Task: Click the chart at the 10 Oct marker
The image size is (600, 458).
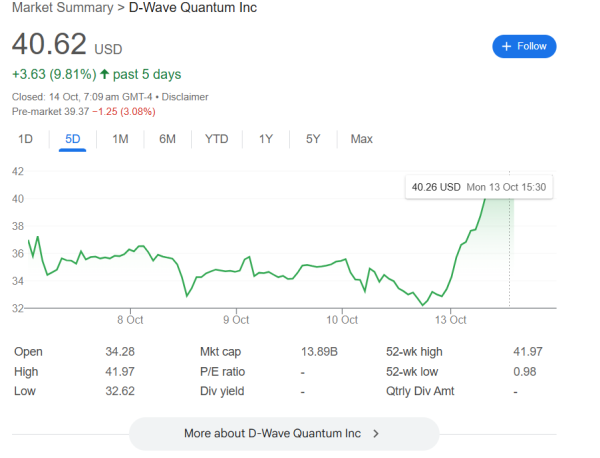Action: (x=343, y=320)
